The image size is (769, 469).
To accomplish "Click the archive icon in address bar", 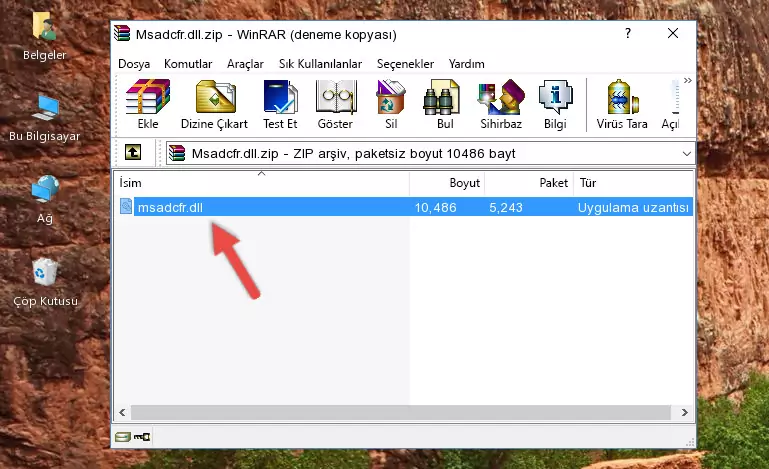I will click(x=177, y=153).
